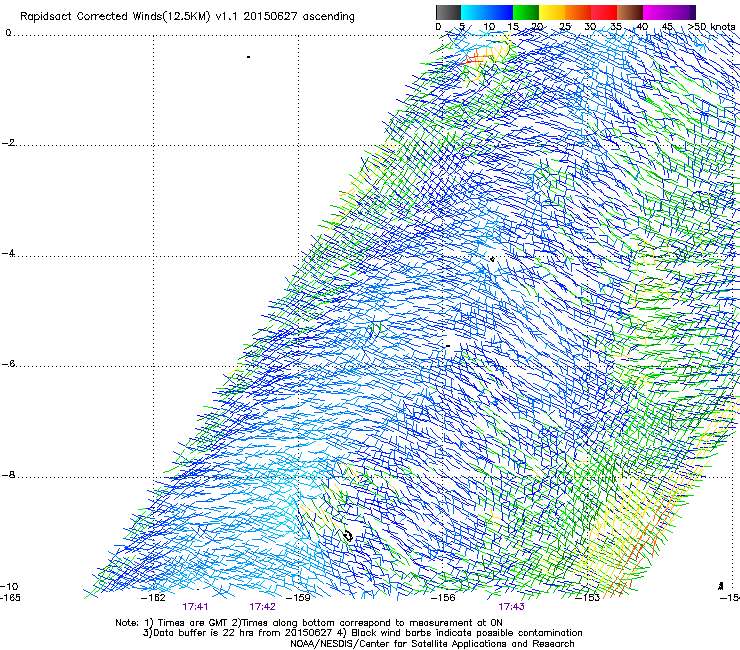Click the -159 longitude axis label

click(298, 598)
